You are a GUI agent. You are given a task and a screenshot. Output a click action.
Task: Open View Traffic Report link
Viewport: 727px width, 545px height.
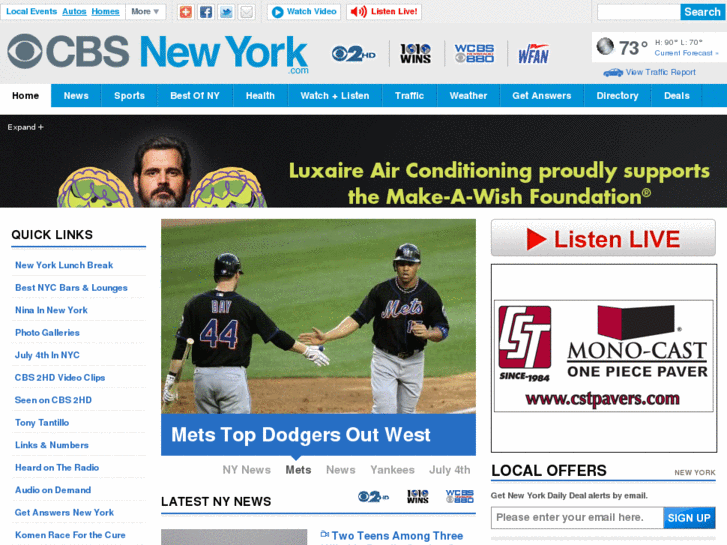660,72
